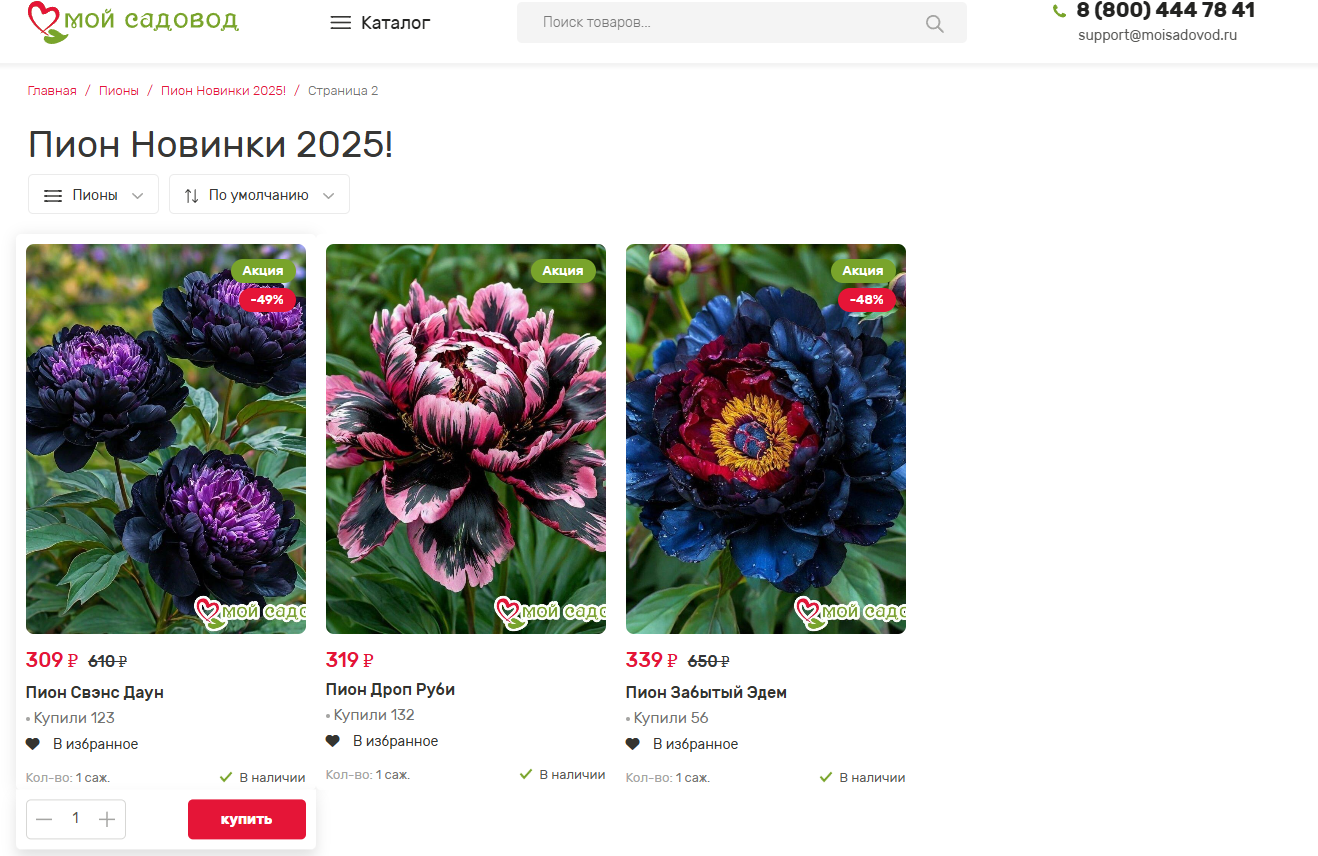The image size is (1318, 856).
Task: Click the plus quantity icon
Action: point(107,820)
